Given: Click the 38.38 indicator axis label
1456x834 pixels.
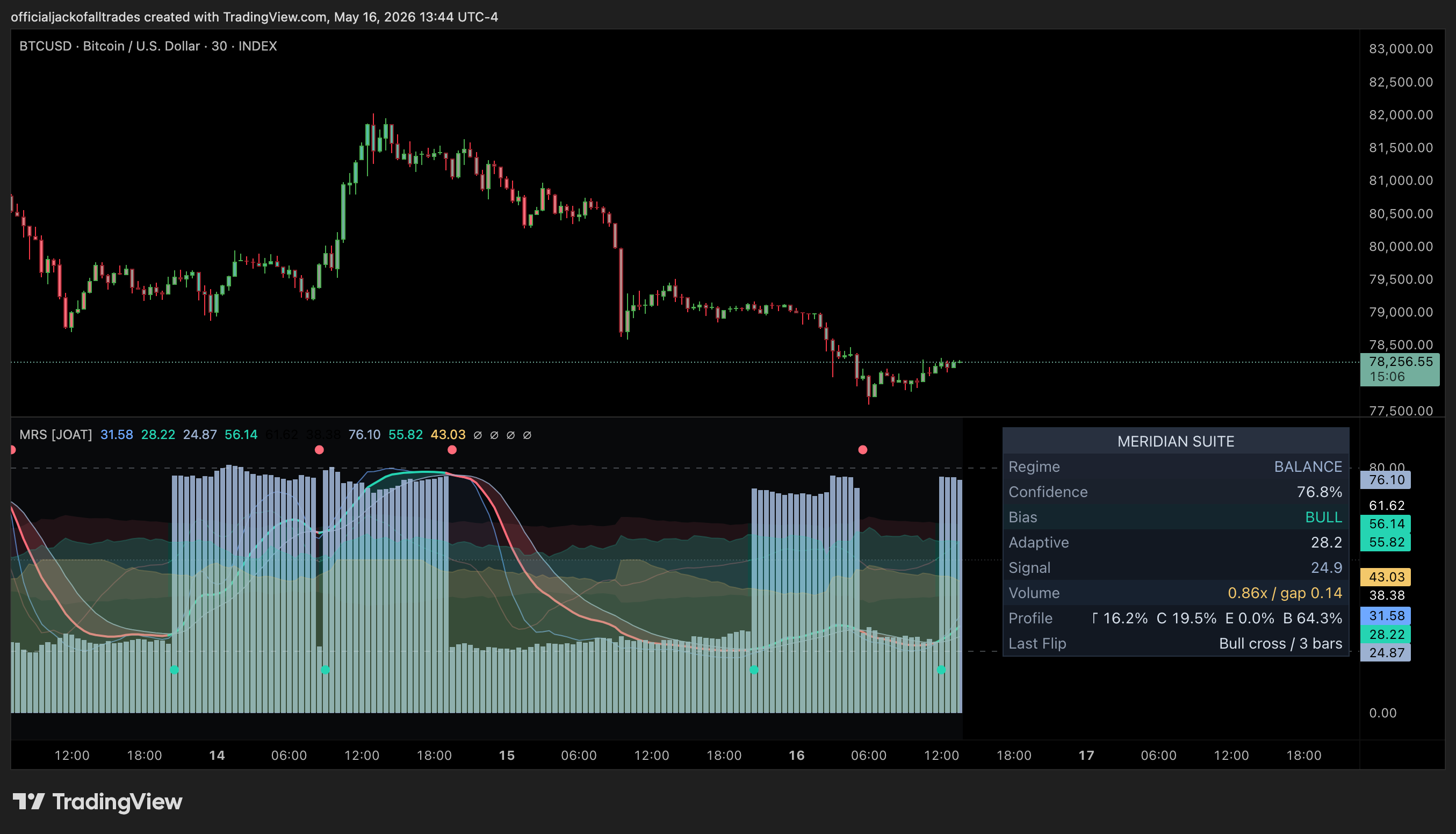Looking at the screenshot, I should pyautogui.click(x=1387, y=595).
